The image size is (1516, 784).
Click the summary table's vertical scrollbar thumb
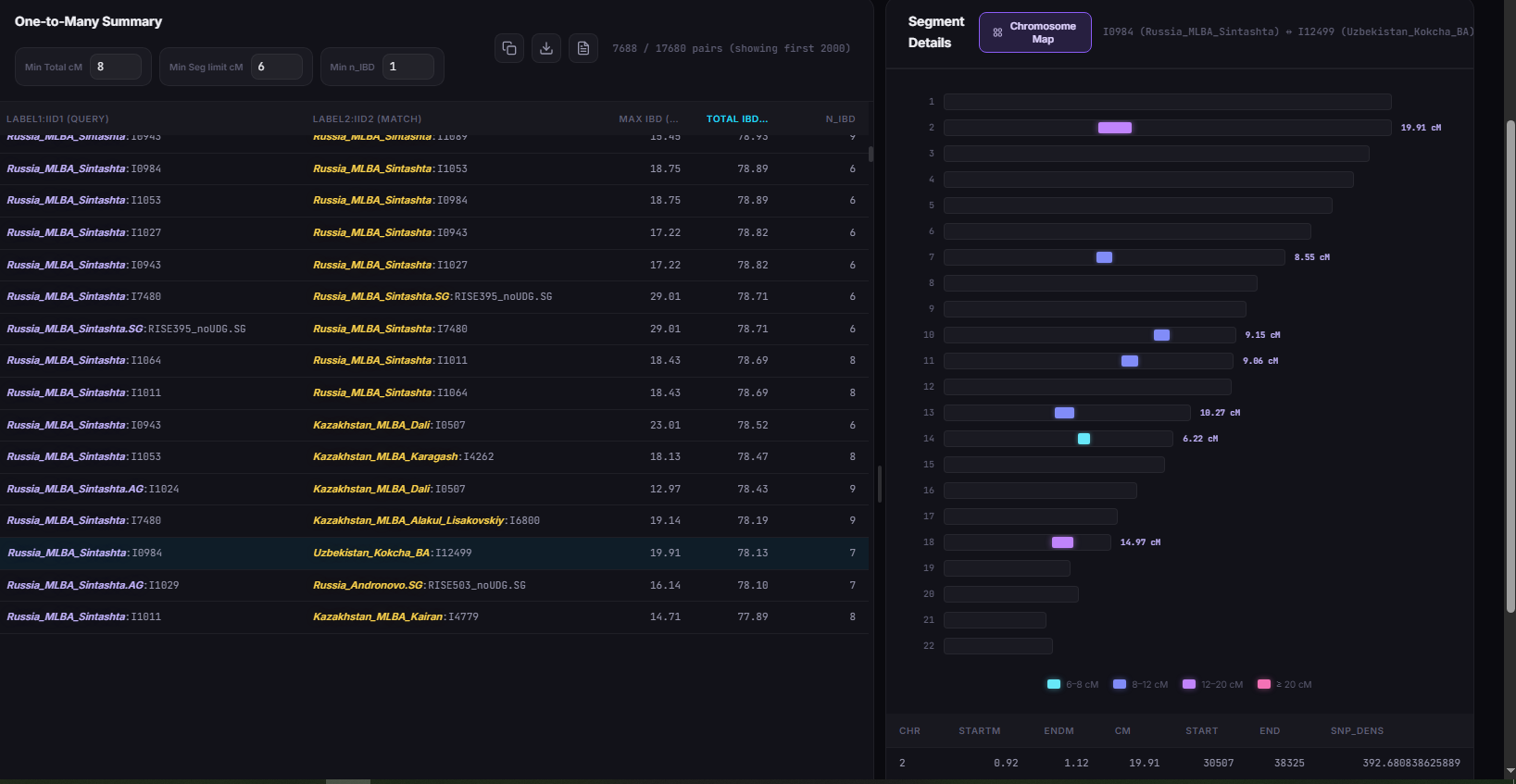point(871,154)
